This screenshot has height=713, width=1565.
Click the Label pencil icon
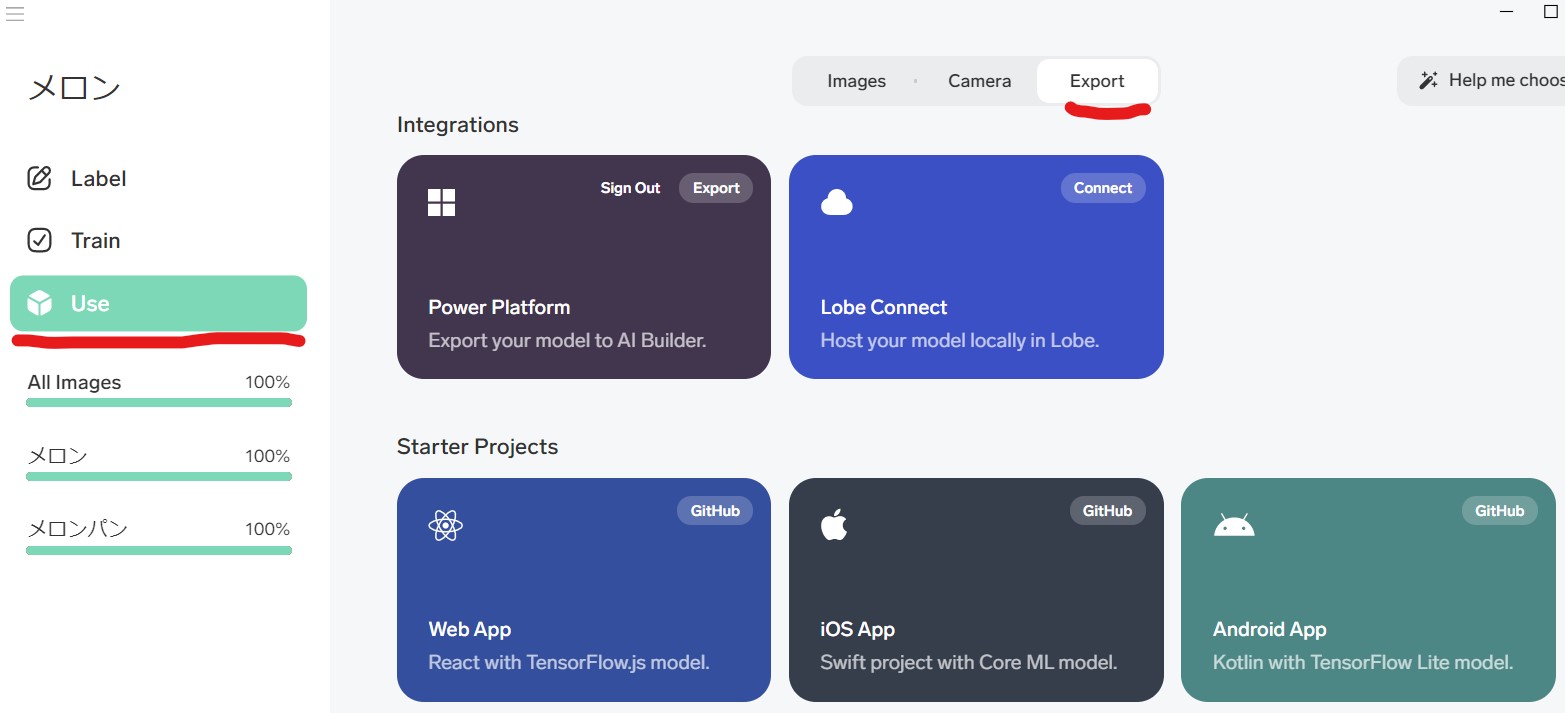click(38, 179)
